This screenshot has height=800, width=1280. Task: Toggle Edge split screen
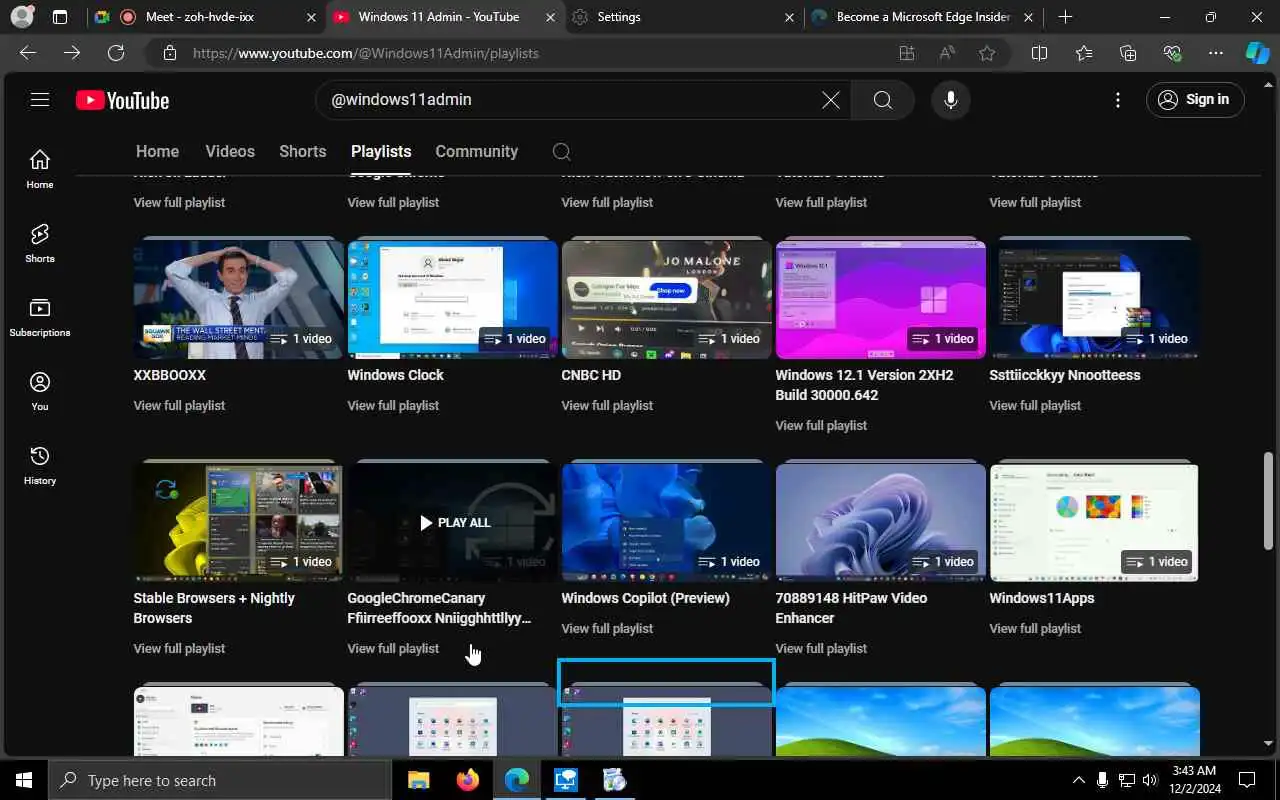[1039, 53]
